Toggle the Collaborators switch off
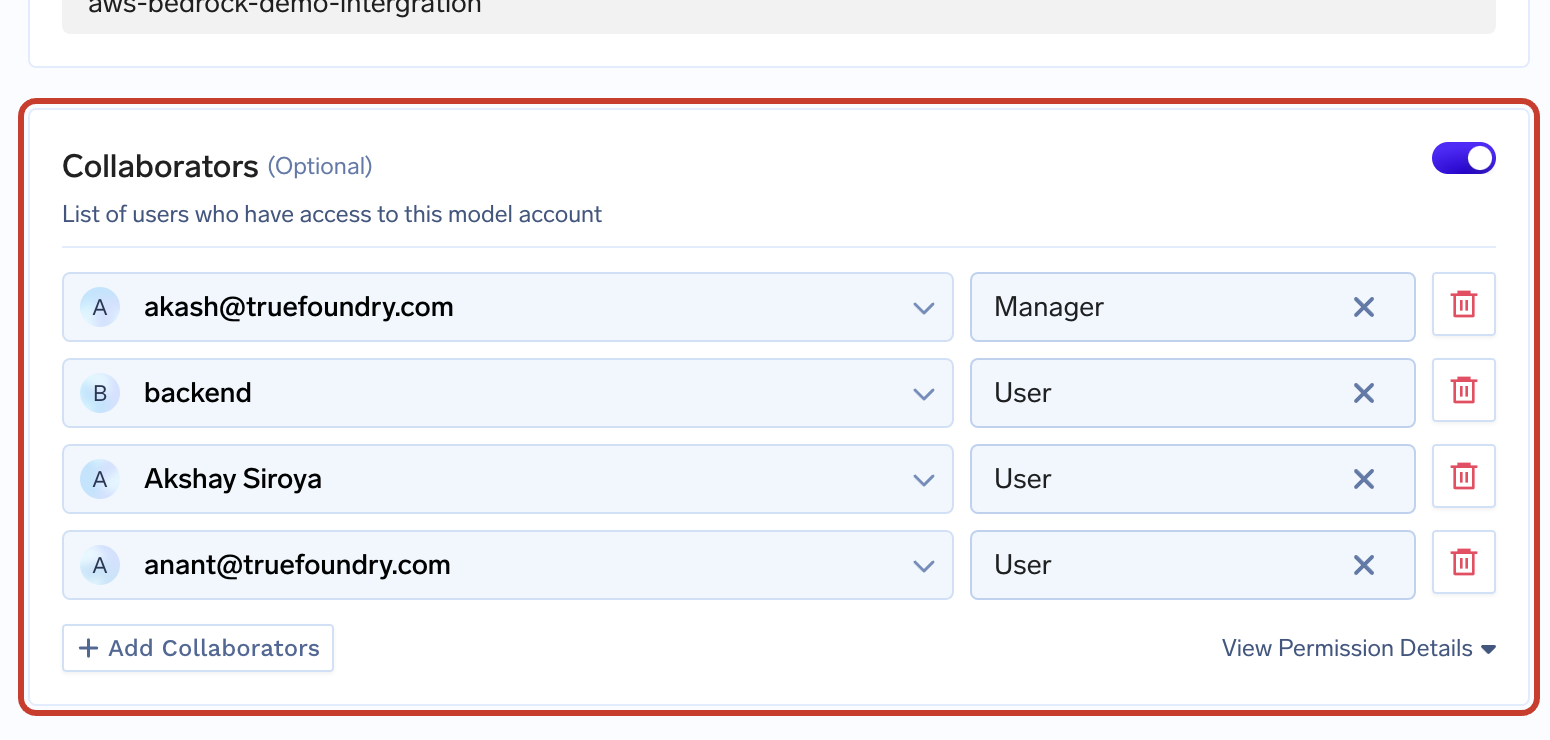 pyautogui.click(x=1464, y=158)
